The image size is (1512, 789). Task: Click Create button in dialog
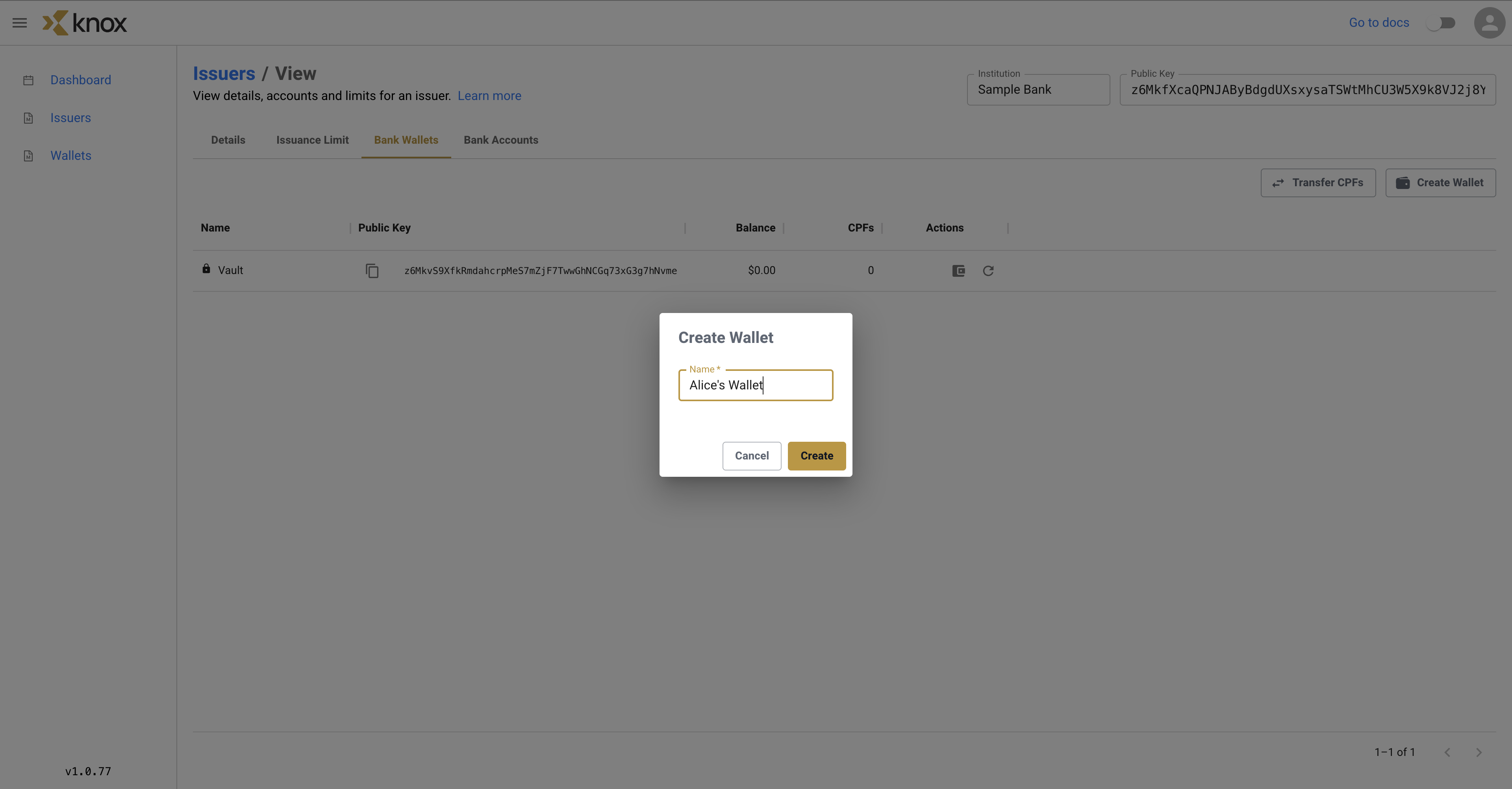click(817, 456)
